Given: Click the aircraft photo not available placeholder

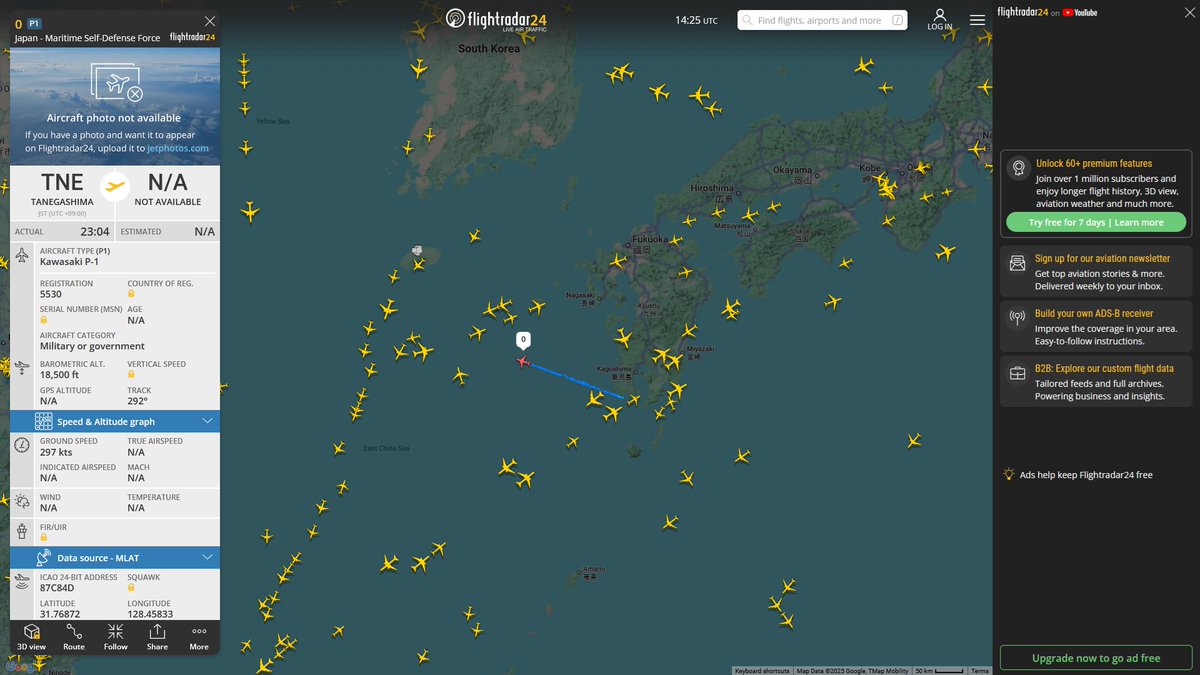Looking at the screenshot, I should point(115,106).
